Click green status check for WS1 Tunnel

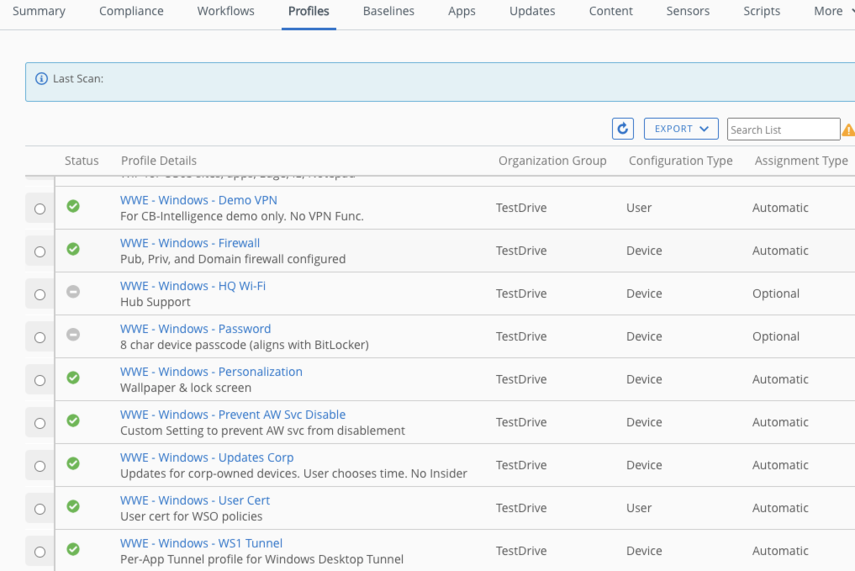73,549
